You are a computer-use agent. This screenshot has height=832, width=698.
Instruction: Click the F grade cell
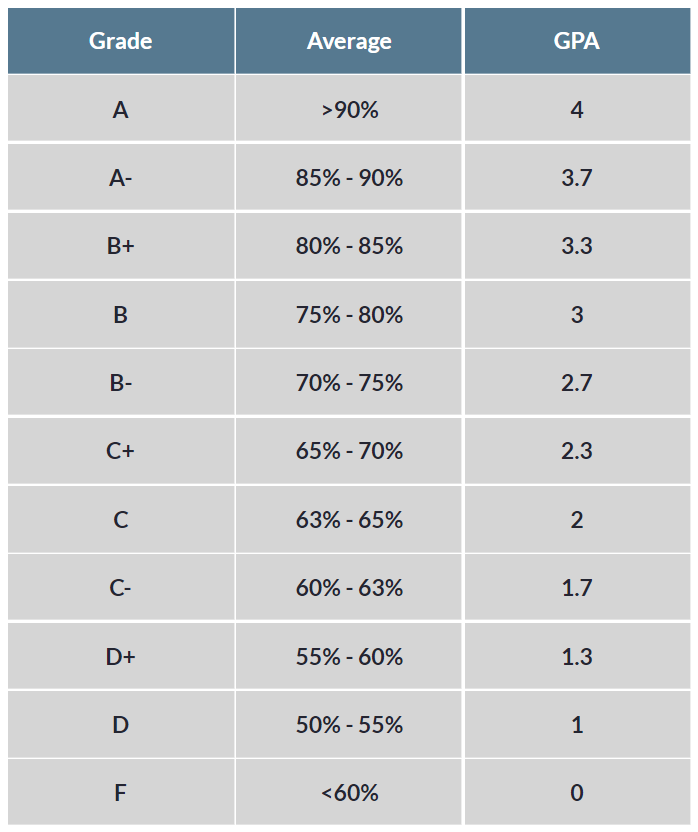[120, 793]
